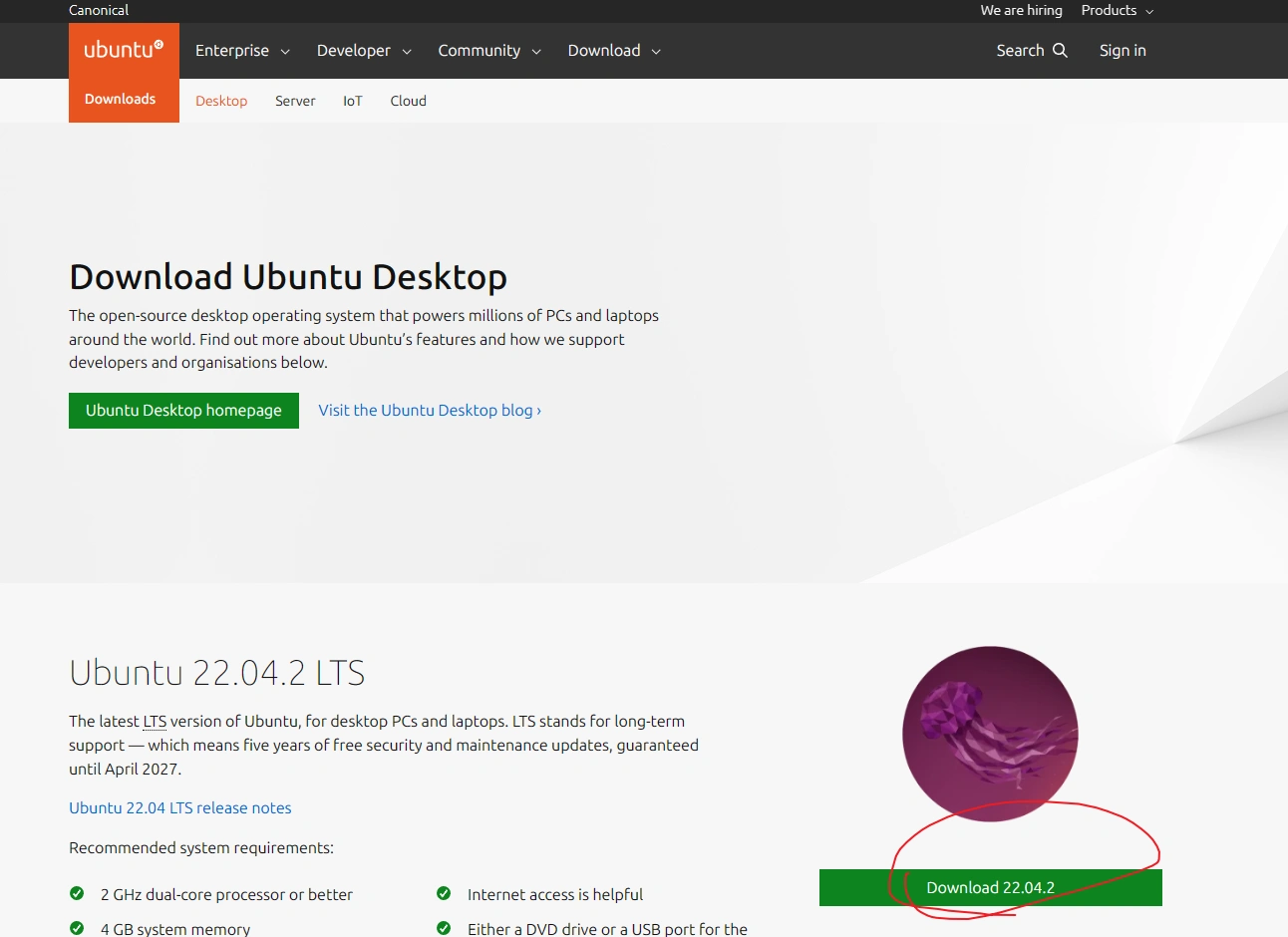Click the We are hiring link
This screenshot has width=1288, height=937.
tap(1022, 10)
